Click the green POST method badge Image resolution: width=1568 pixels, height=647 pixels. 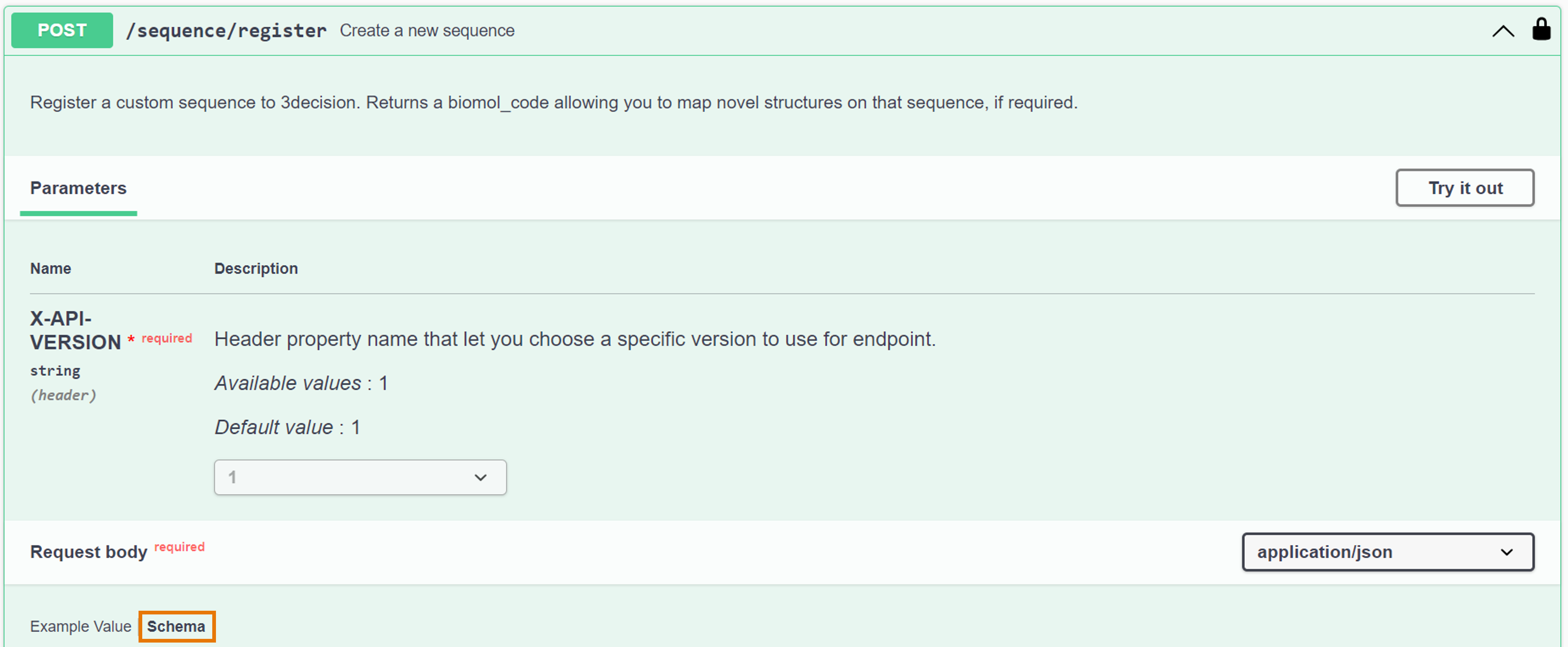tap(62, 30)
